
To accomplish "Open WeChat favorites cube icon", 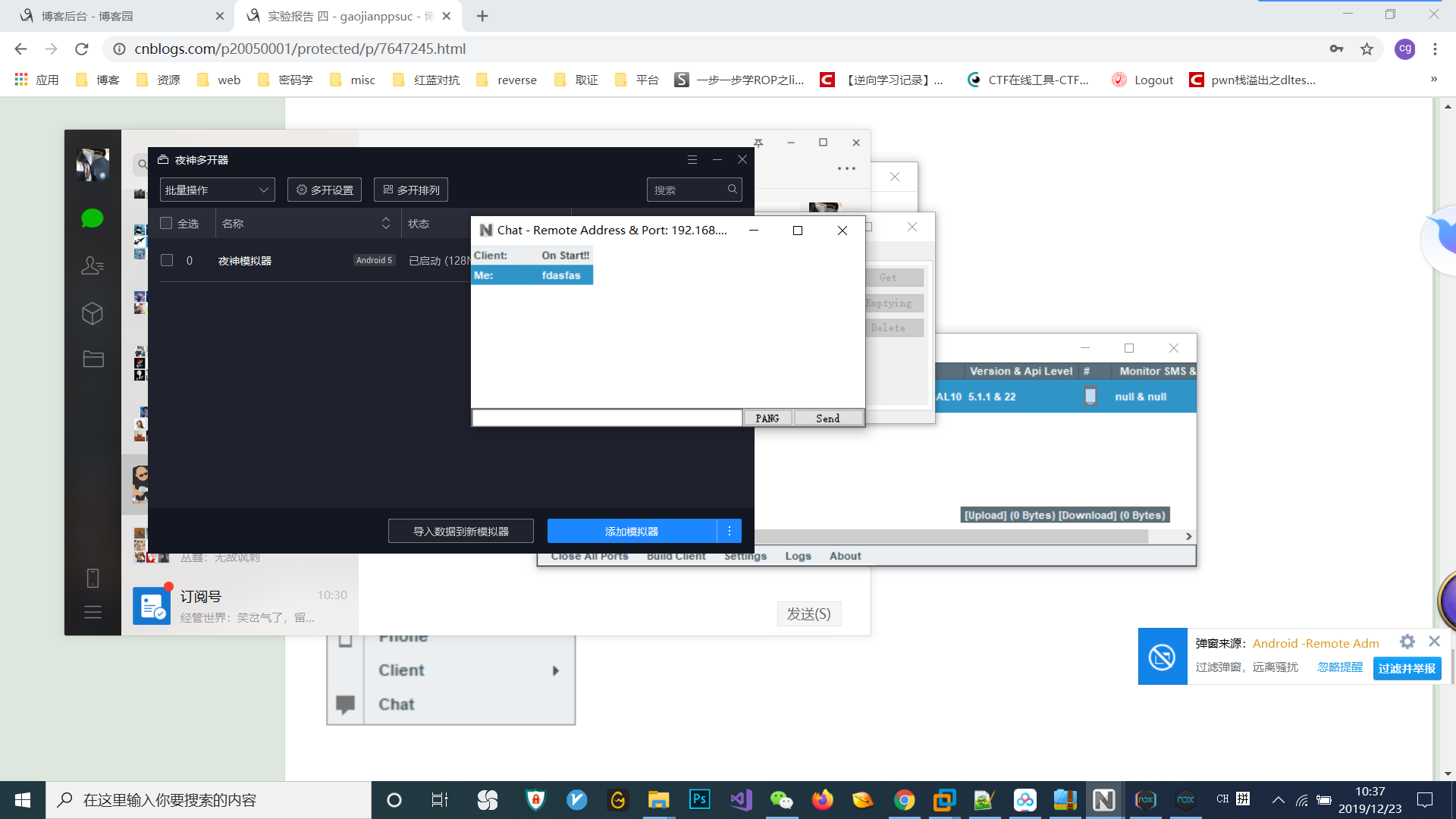I will (92, 313).
